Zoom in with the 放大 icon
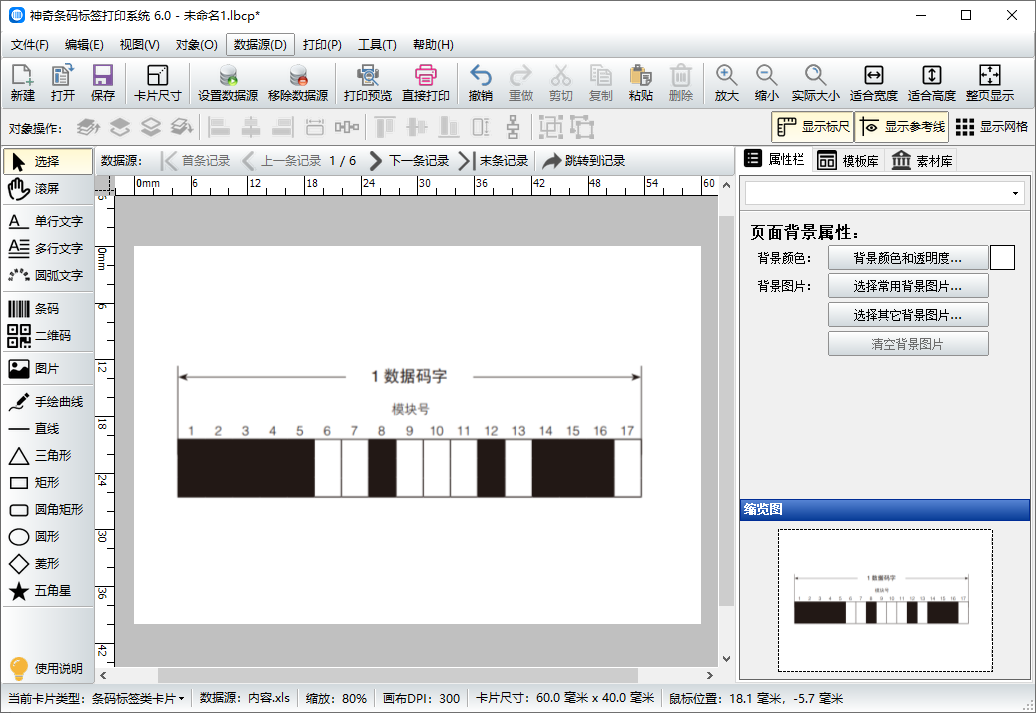1036x713 pixels. (726, 83)
